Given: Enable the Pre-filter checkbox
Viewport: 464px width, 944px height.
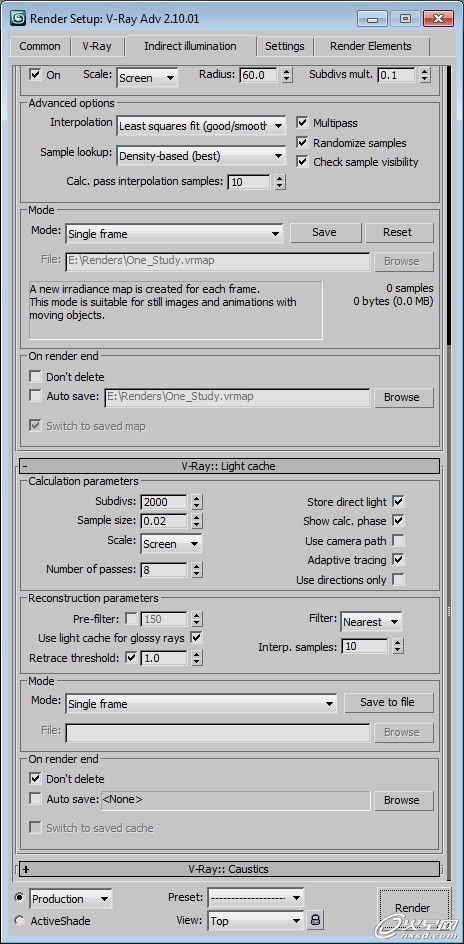Looking at the screenshot, I should (131, 618).
